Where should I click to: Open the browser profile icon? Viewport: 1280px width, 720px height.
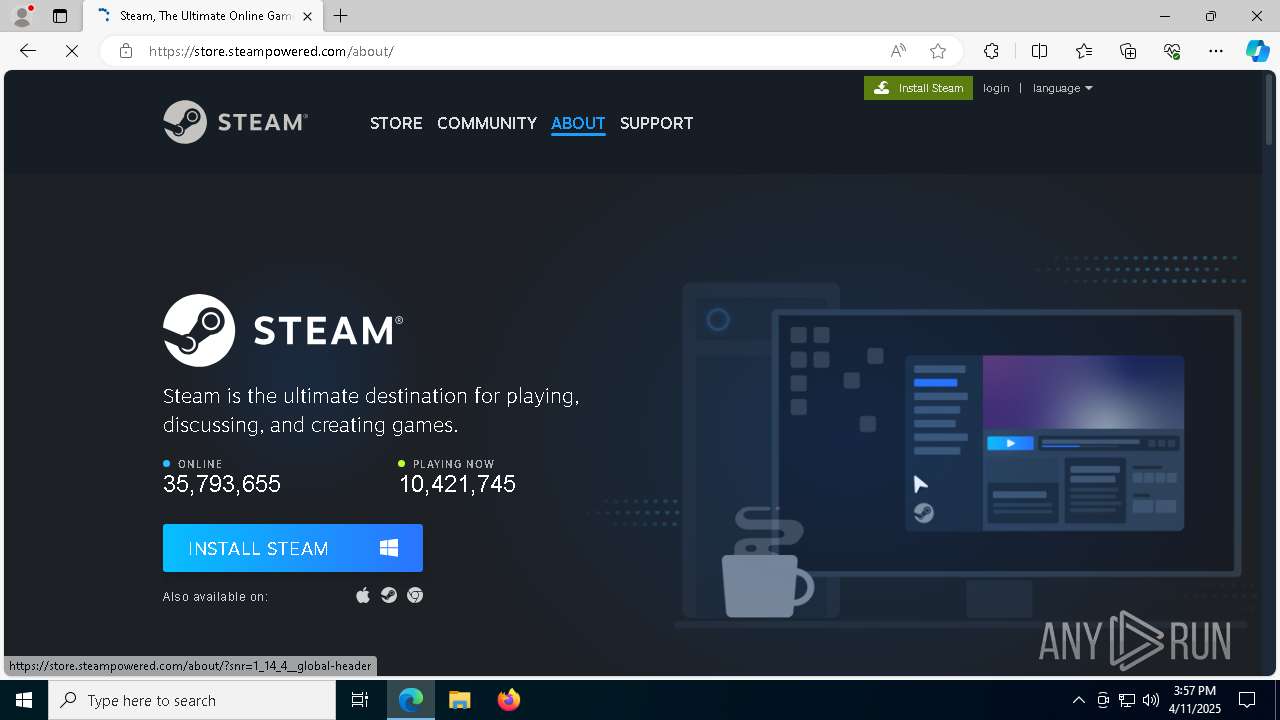[22, 16]
